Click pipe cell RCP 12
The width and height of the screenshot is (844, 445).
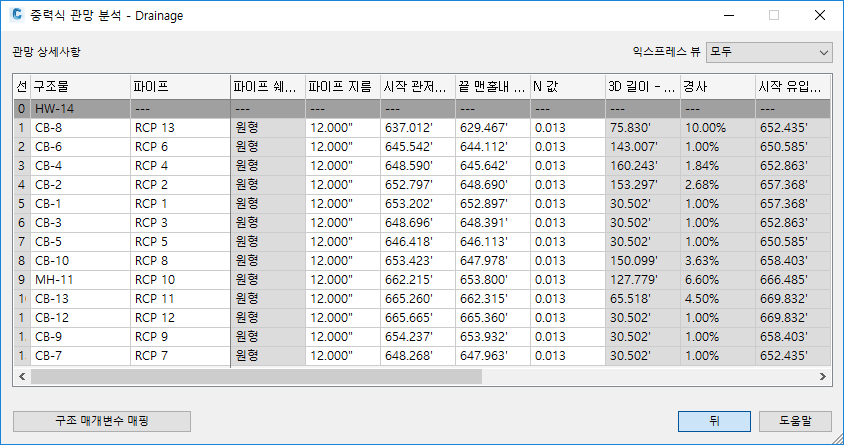click(180, 317)
